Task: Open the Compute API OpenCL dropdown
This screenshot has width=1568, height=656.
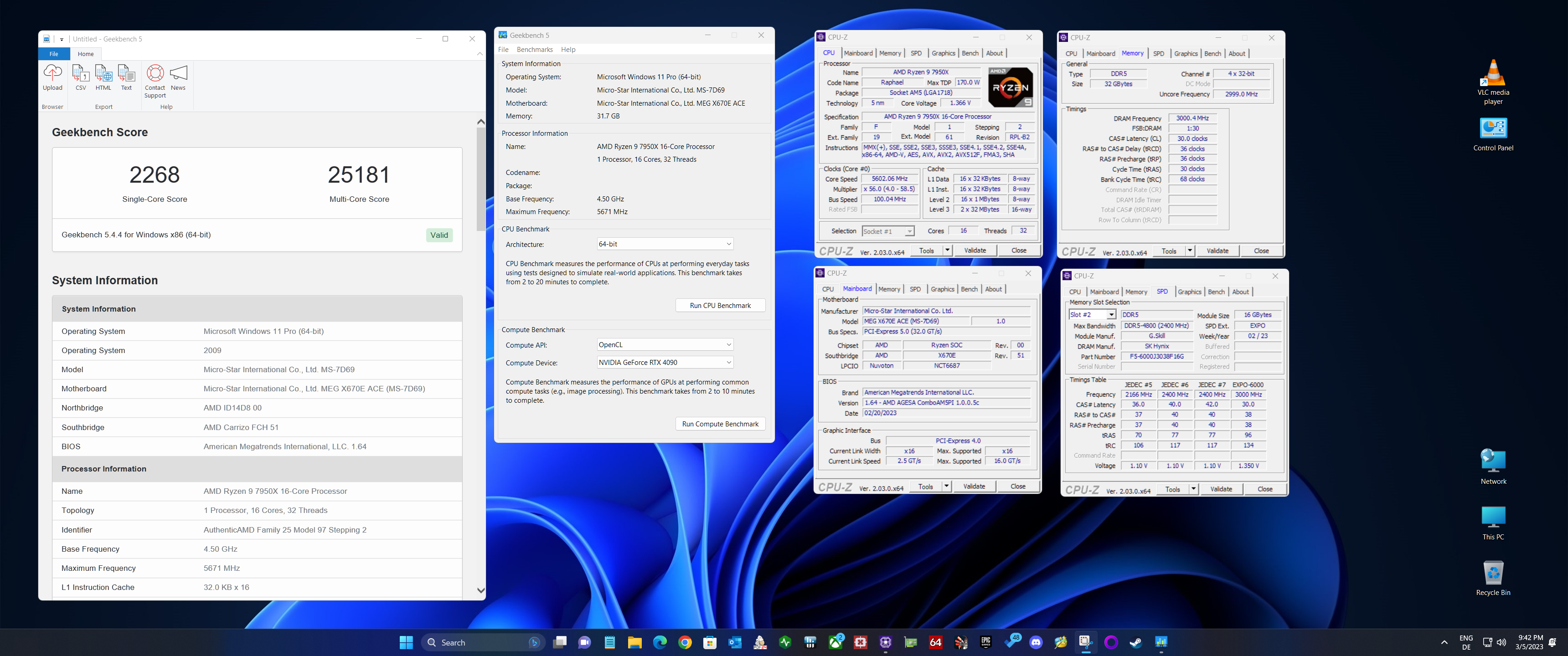Action: click(x=665, y=345)
